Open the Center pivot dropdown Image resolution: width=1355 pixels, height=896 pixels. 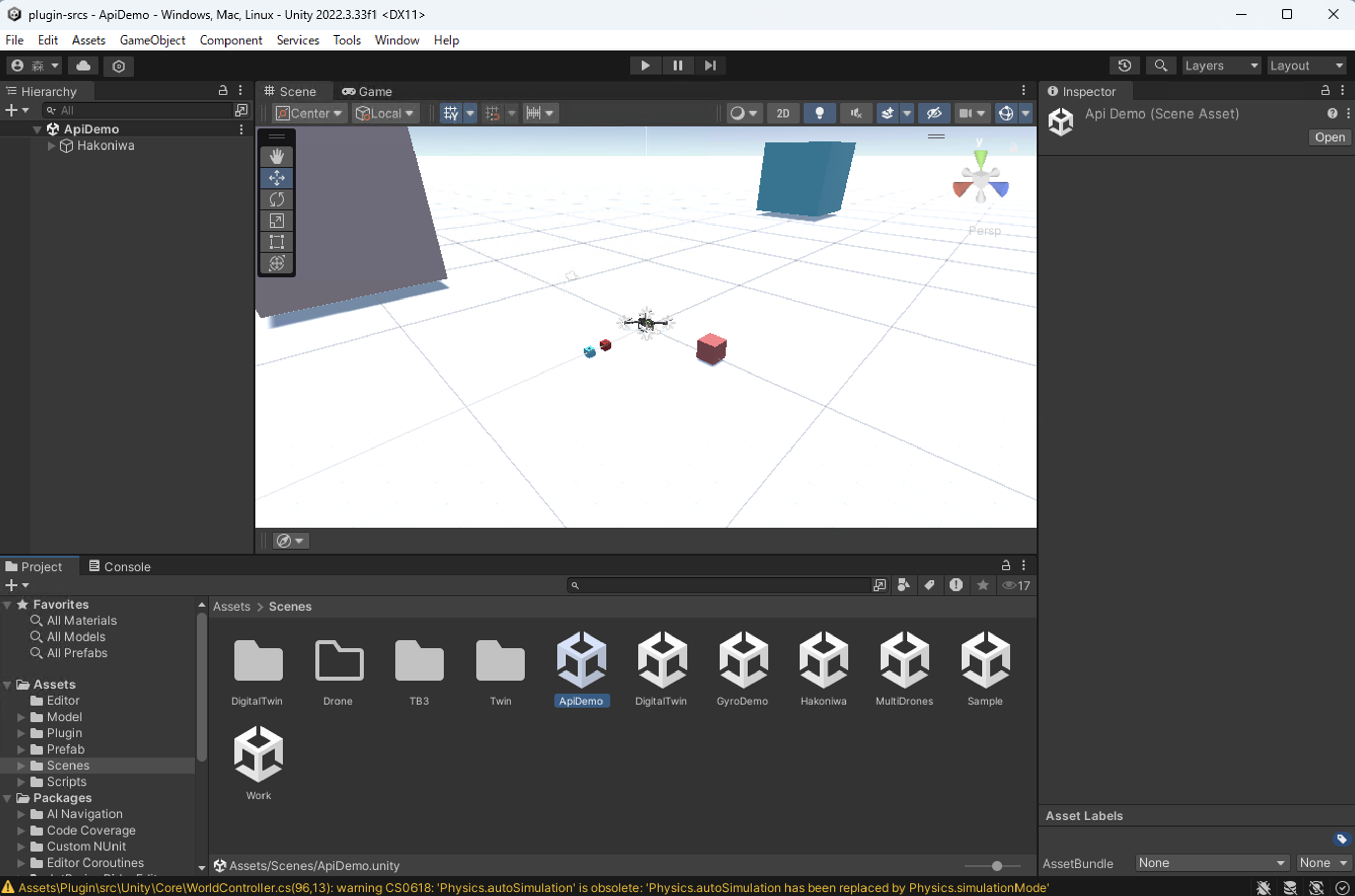[x=309, y=113]
